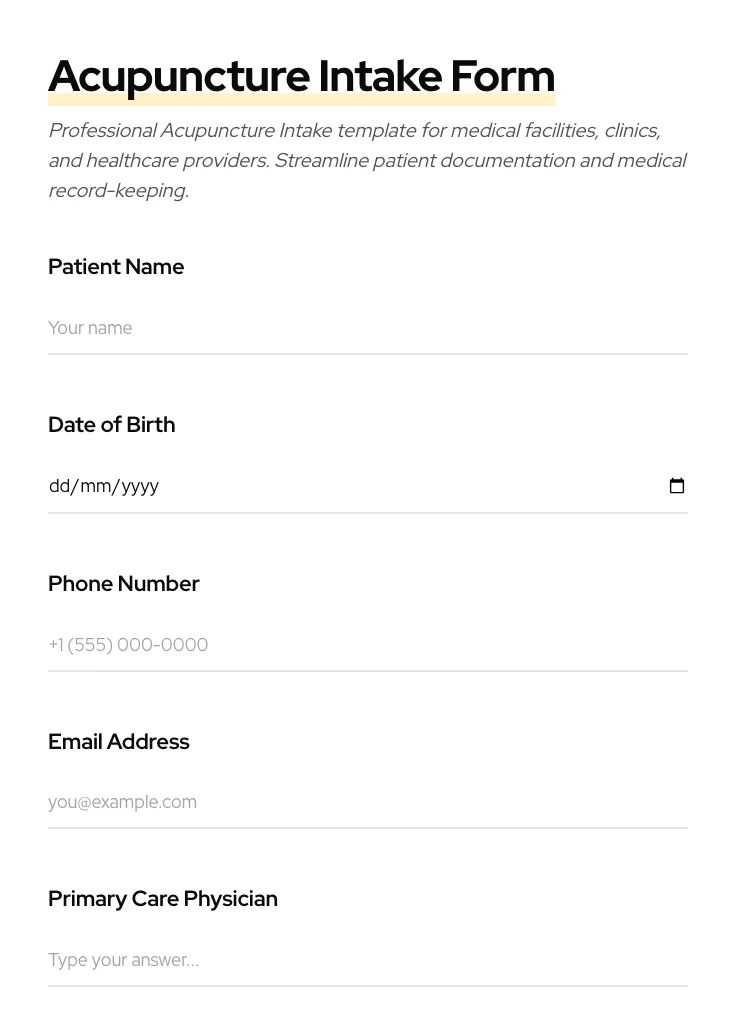Viewport: 736px width, 1024px height.
Task: Click the "record-keeping" text in description
Action: pos(117,191)
